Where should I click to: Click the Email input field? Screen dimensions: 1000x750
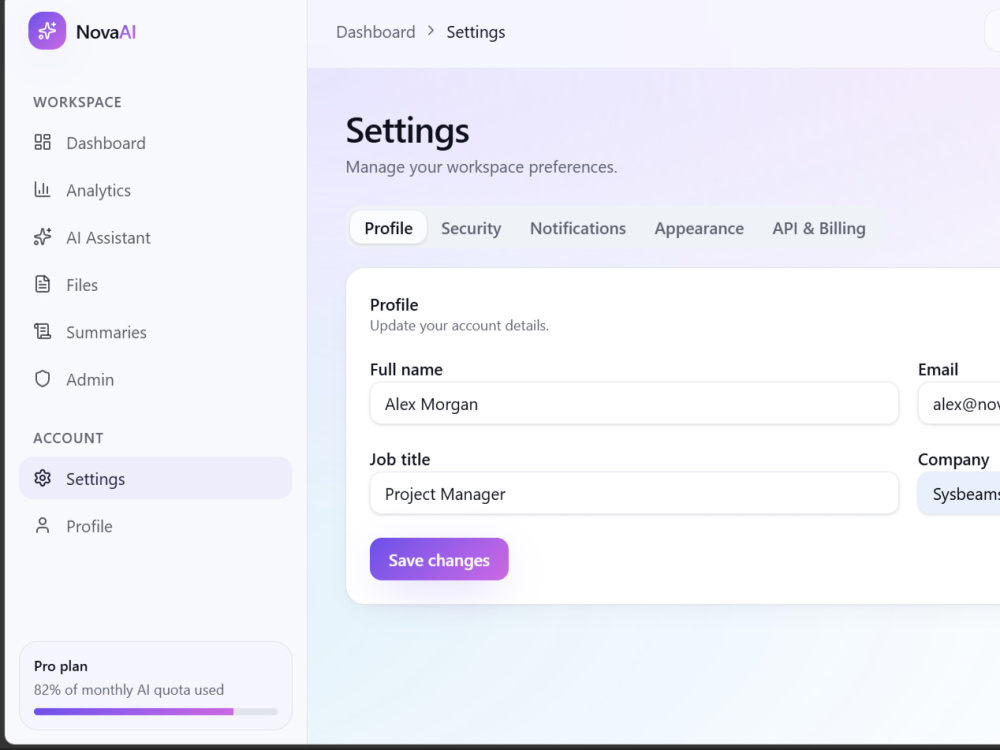[959, 403]
